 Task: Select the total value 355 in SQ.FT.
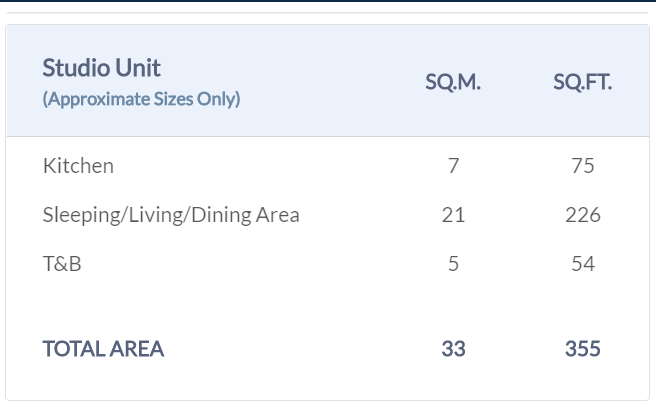tap(582, 349)
